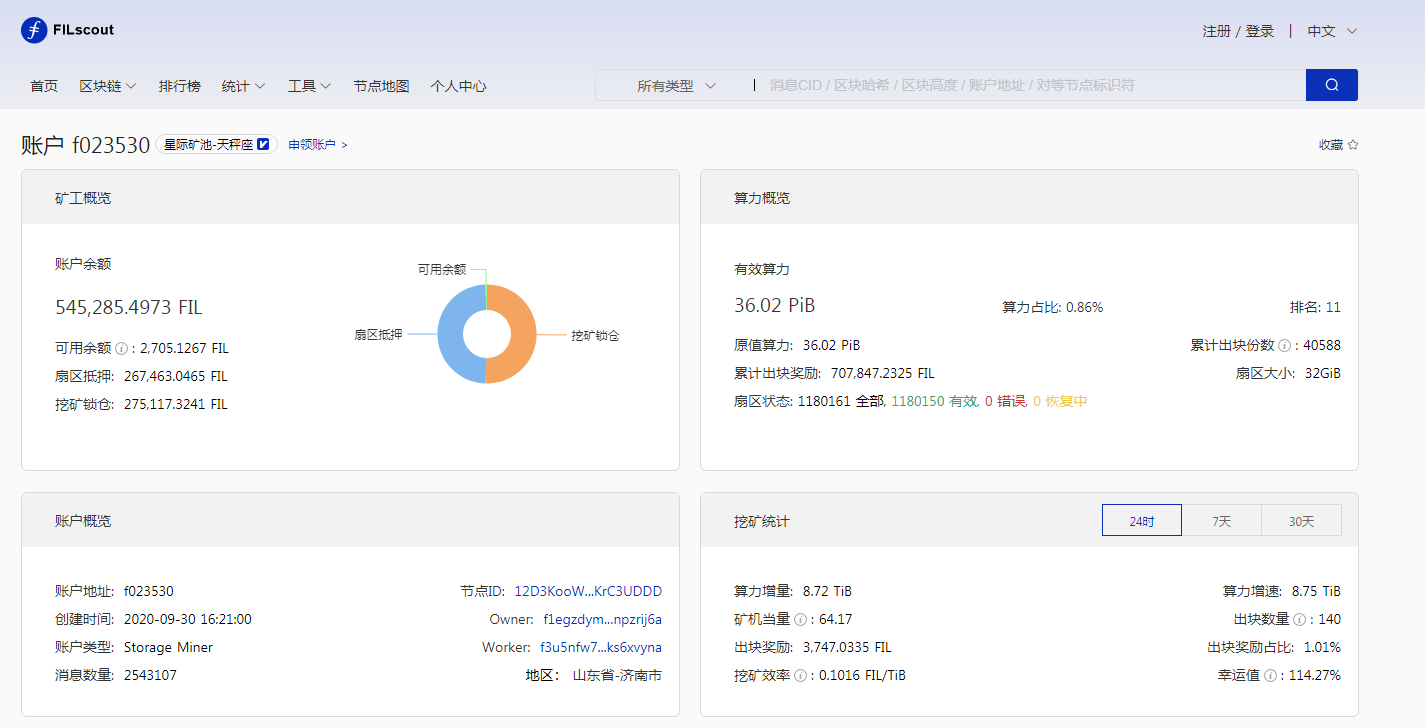Open Owner address f1egzdym...npzrij6a
The height and width of the screenshot is (728, 1425).
point(602,620)
